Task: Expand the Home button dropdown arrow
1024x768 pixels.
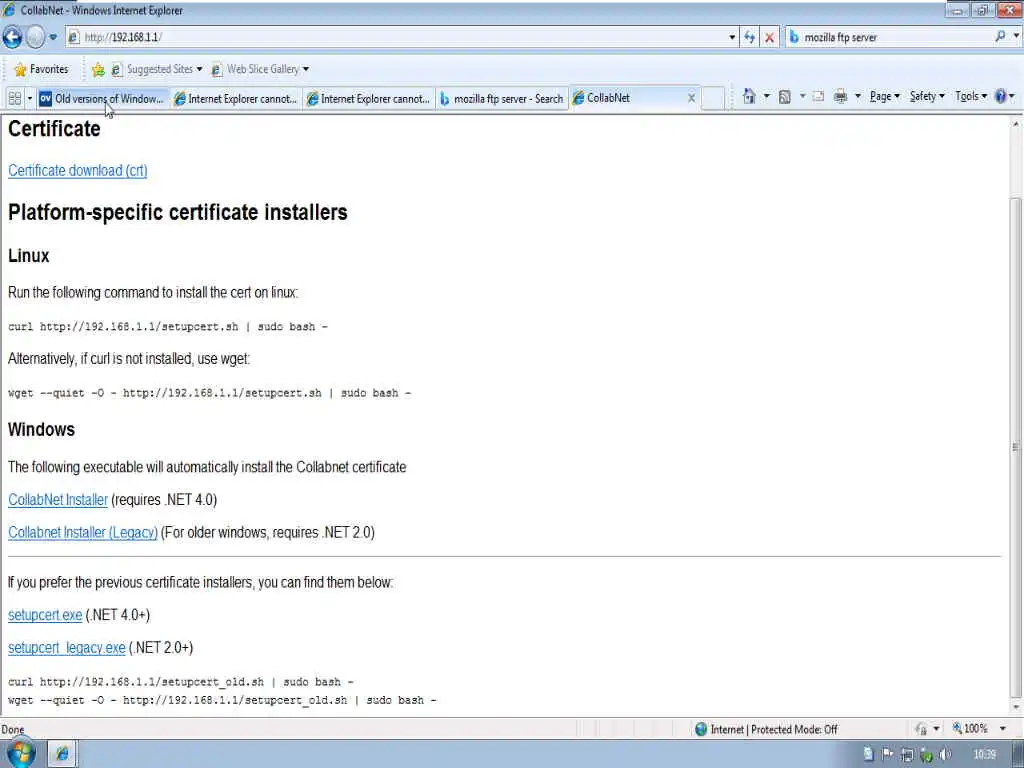Action: 767,97
